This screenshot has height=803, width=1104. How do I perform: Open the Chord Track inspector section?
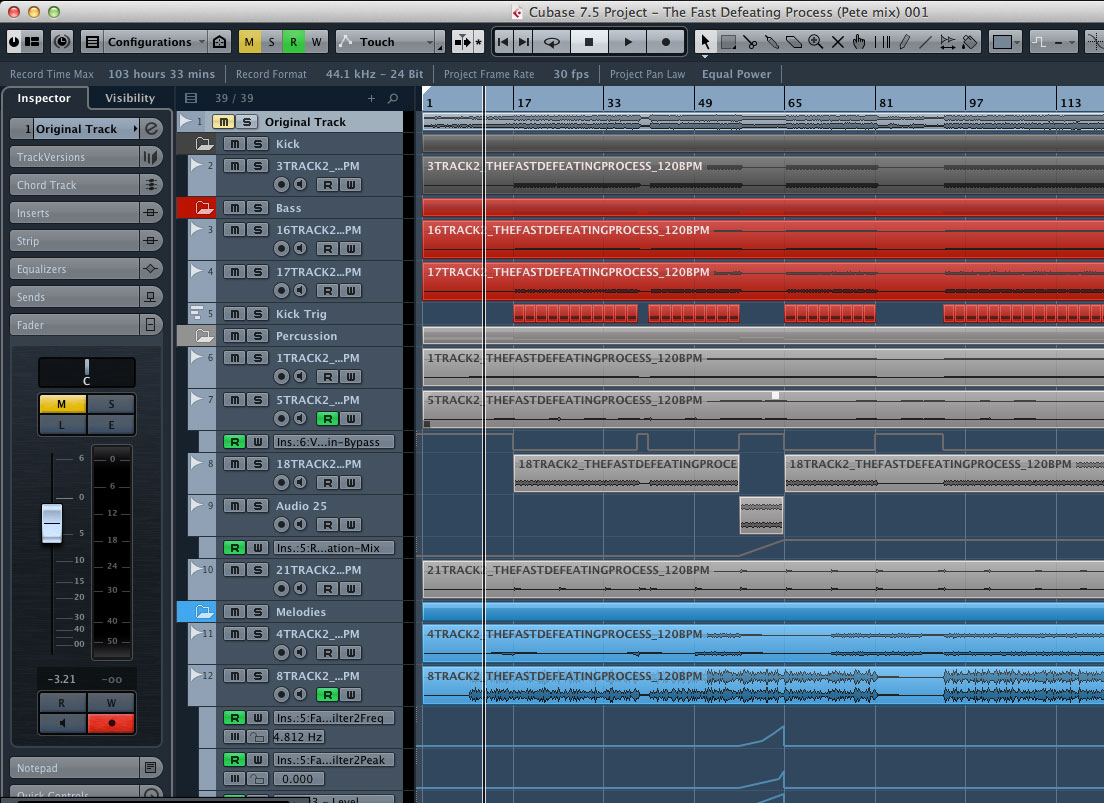(x=74, y=185)
